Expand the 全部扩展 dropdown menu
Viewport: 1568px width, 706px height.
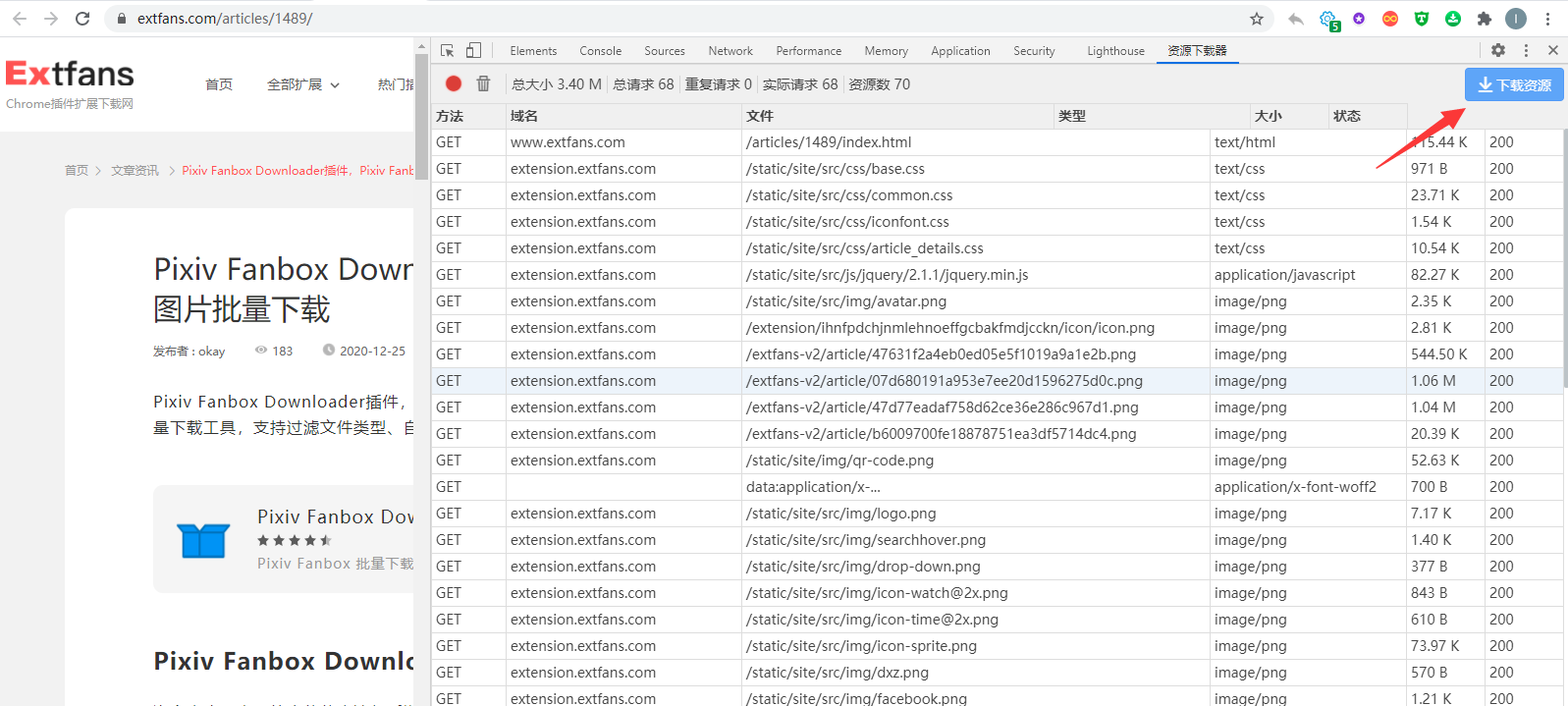tap(303, 84)
